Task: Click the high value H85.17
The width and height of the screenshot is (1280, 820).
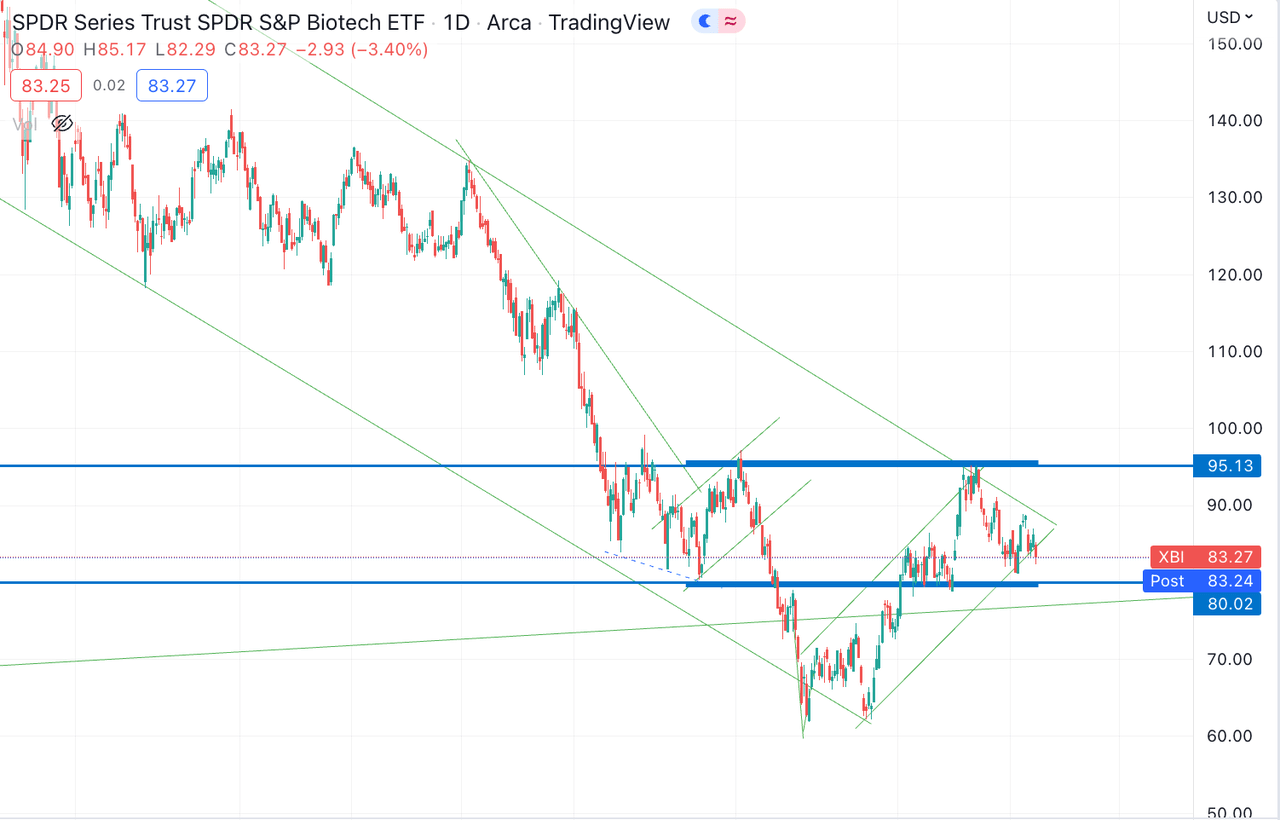Action: coord(116,49)
